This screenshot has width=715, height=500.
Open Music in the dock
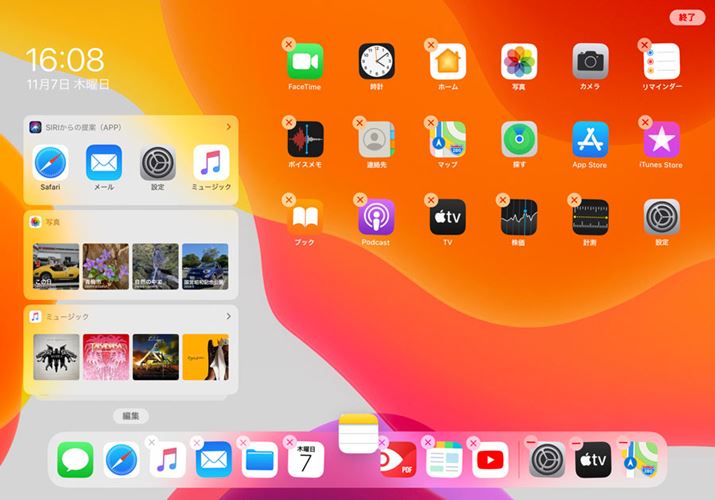tap(168, 460)
